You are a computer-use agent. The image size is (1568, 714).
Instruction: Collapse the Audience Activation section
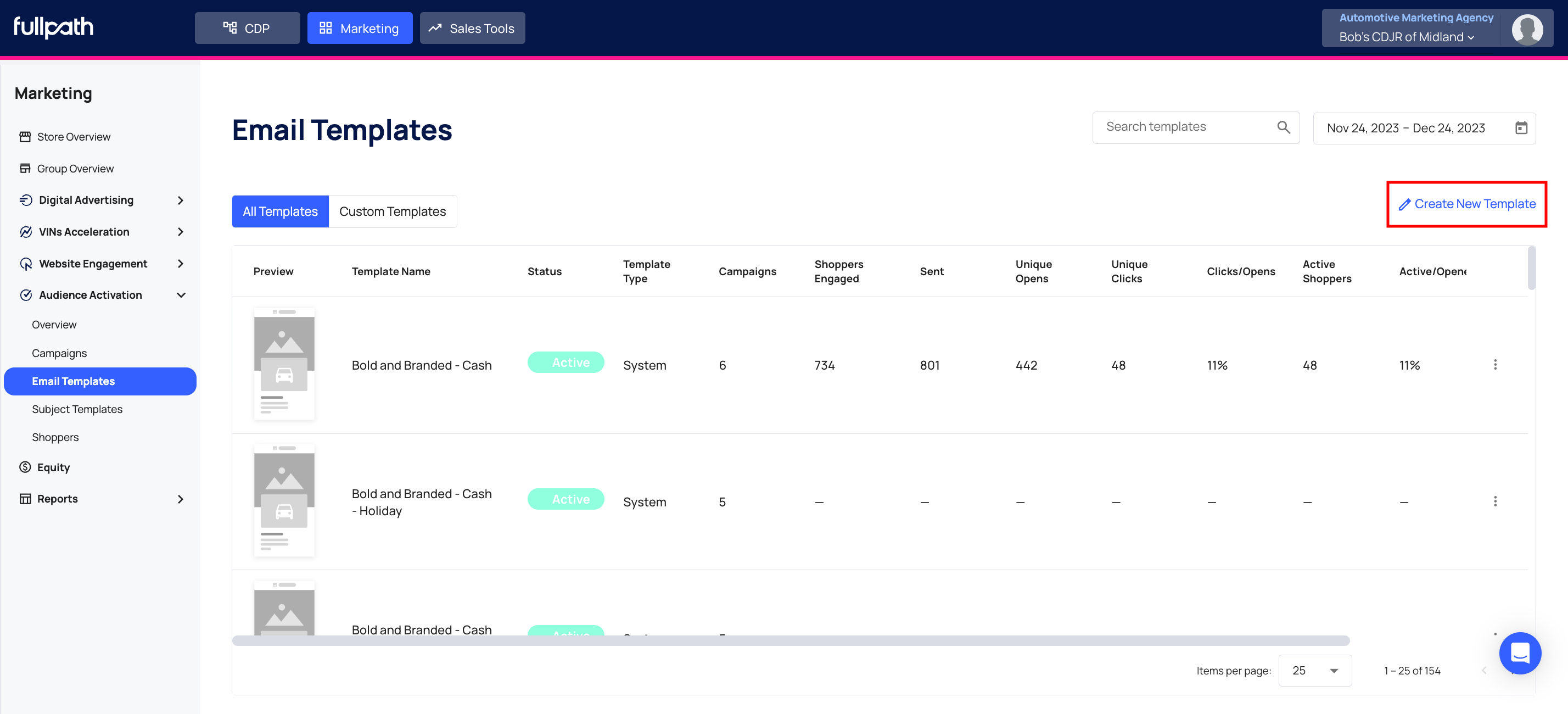pyautogui.click(x=181, y=294)
